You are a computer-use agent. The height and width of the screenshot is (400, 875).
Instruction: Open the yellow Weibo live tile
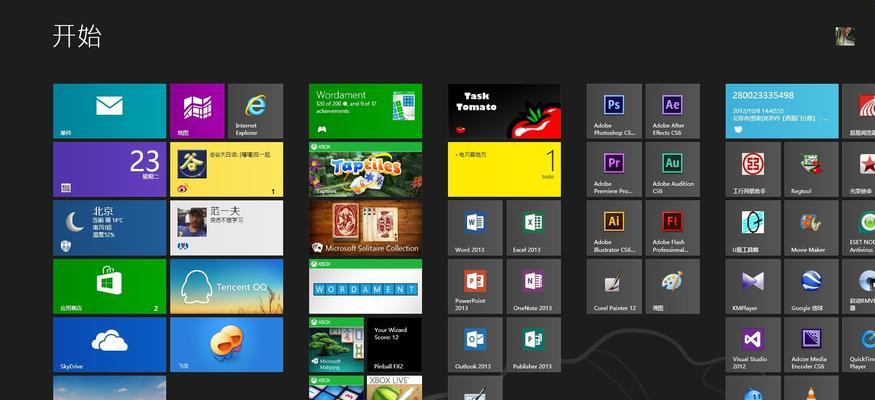[x=227, y=169]
